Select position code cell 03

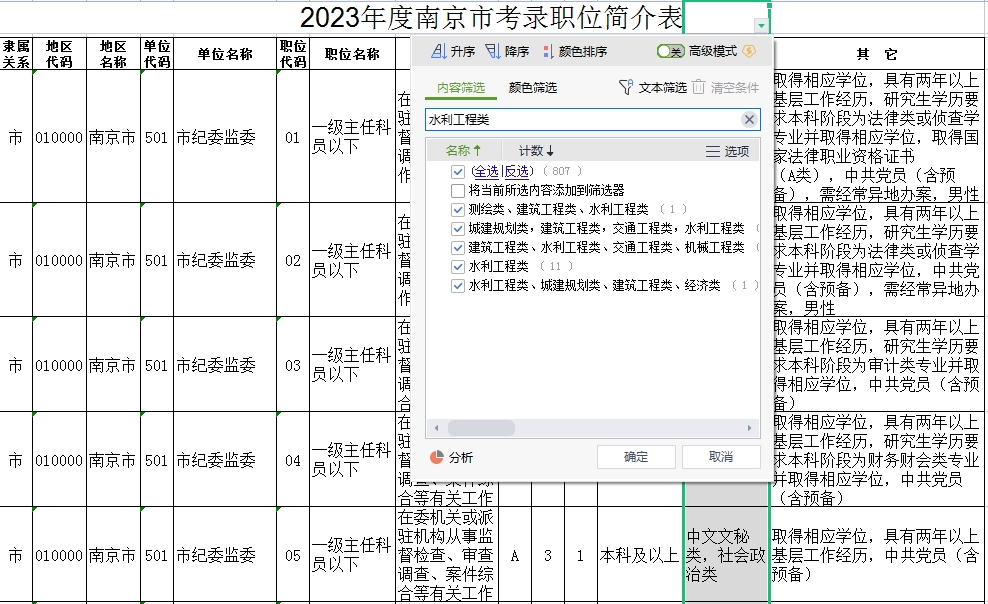coord(293,365)
